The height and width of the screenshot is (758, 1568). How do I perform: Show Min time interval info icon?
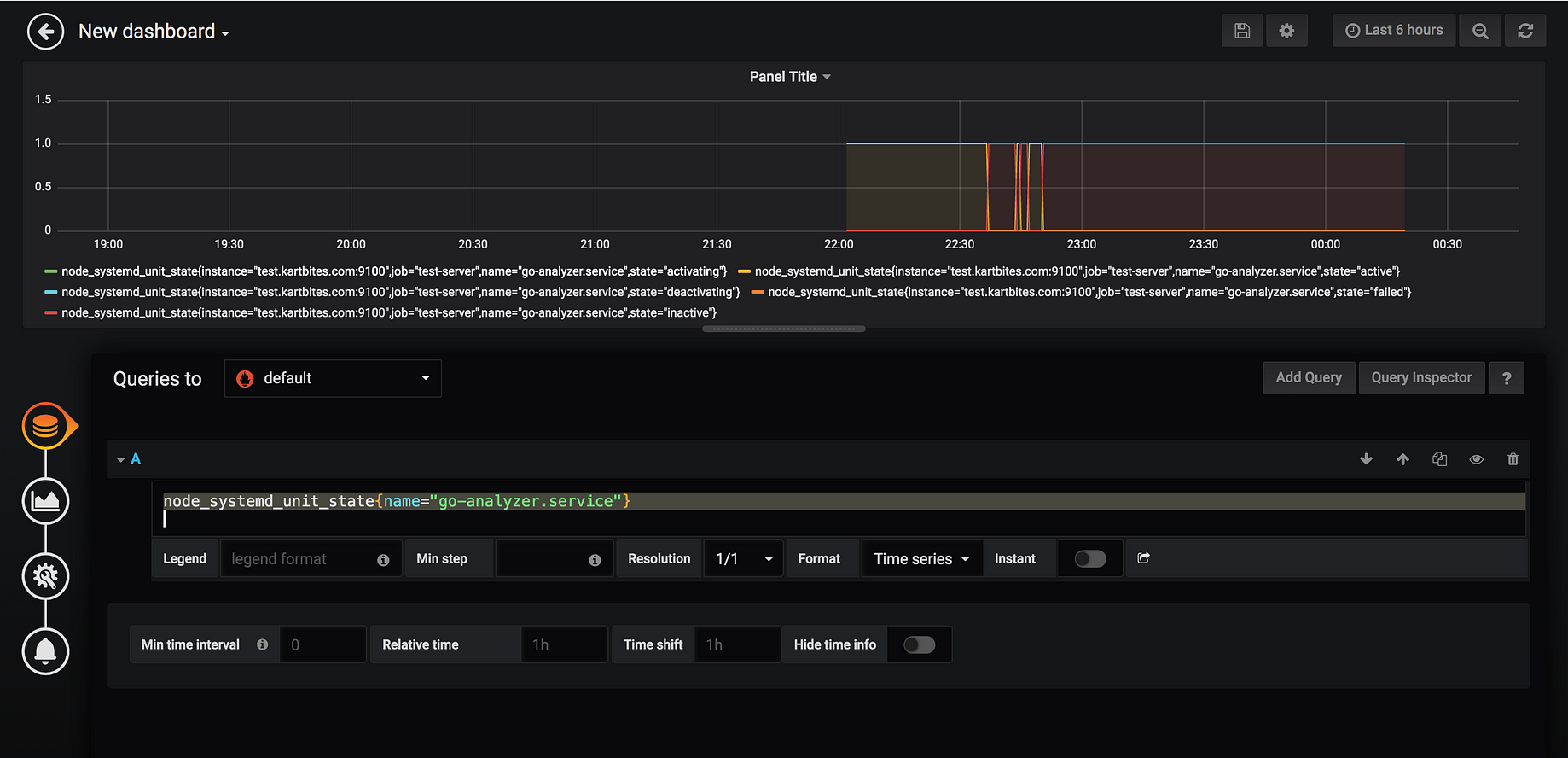(263, 644)
